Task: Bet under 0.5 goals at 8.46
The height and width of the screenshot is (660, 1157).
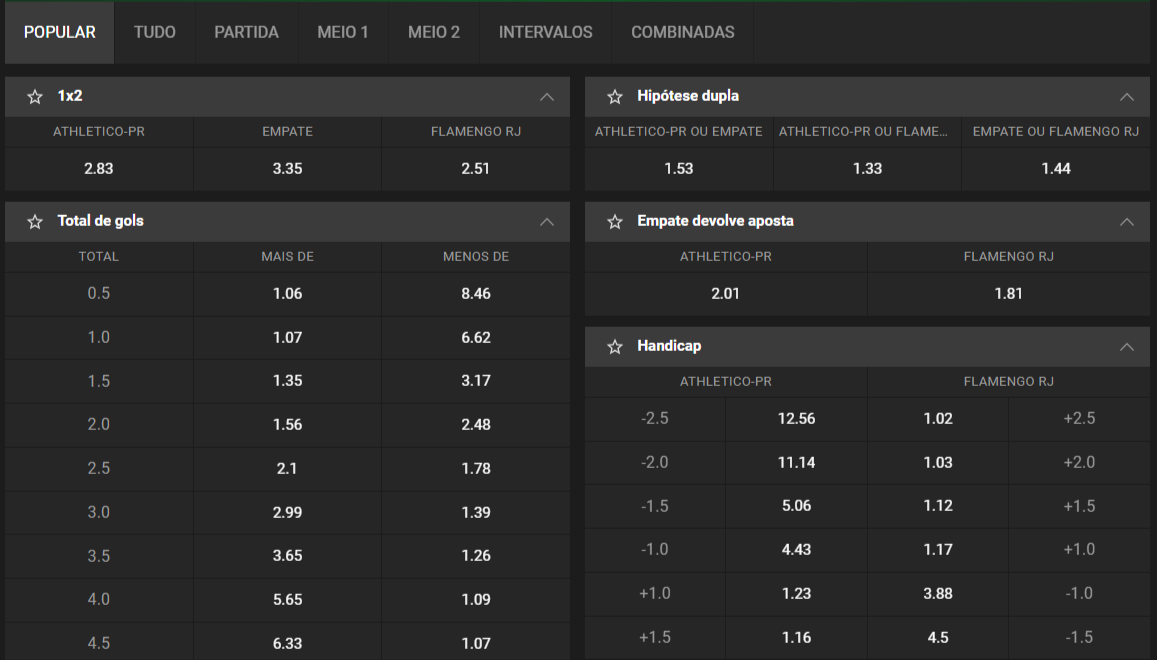Action: [476, 294]
